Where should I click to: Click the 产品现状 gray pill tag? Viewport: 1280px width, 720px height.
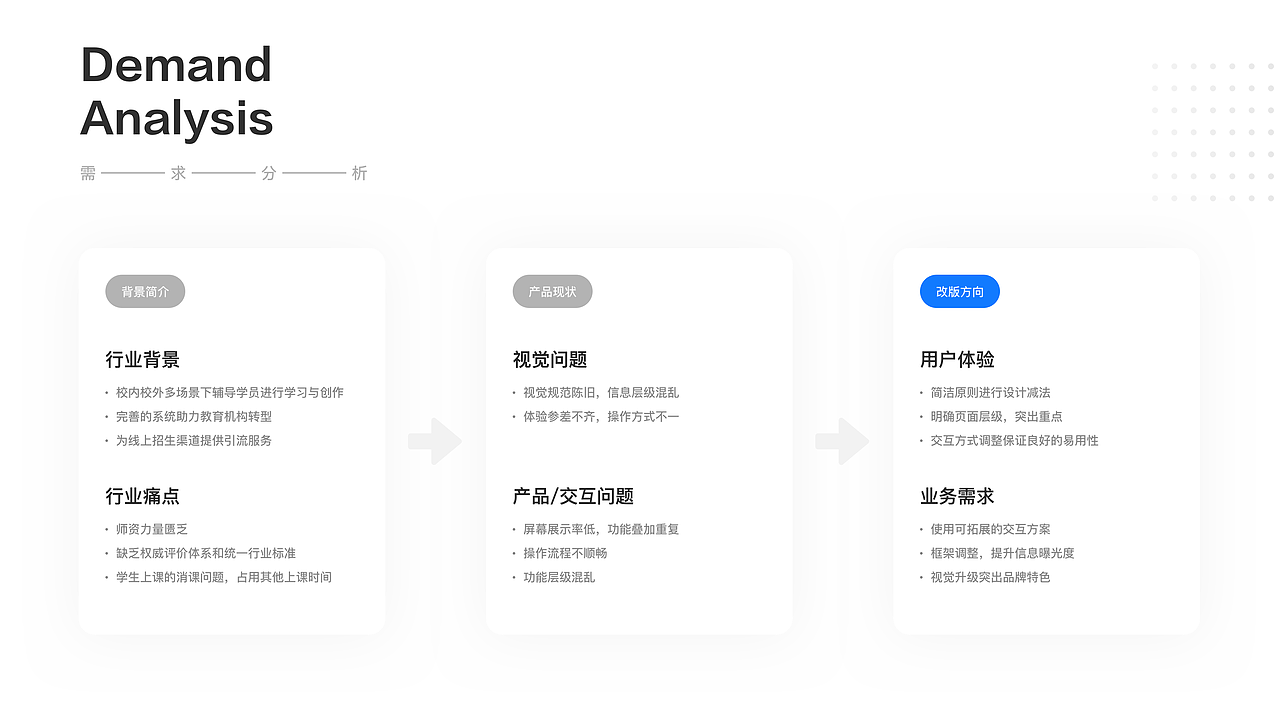(552, 292)
